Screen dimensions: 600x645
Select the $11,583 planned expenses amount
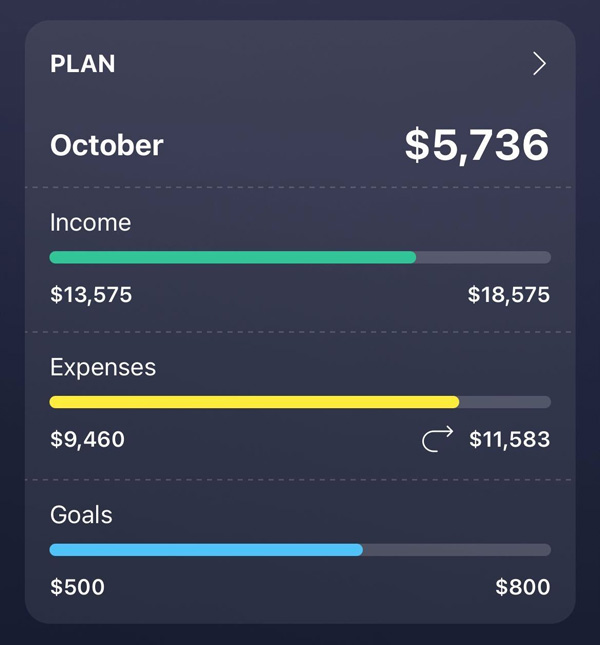509,439
